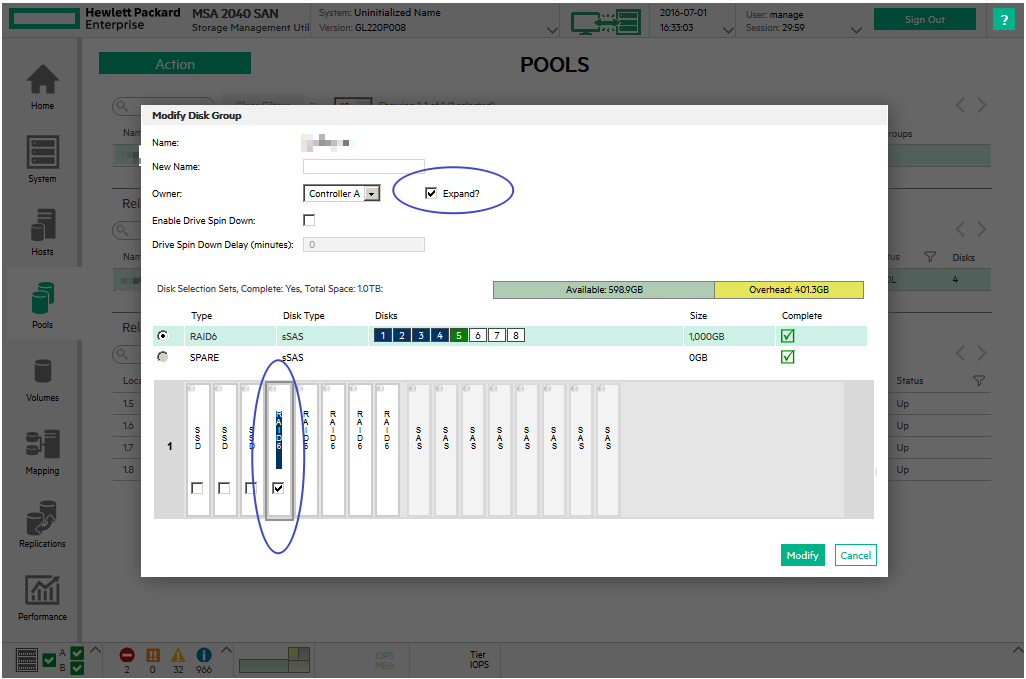1026x679 pixels.
Task: Uncheck the selected RAID6 disk checkbox
Action: 278,488
